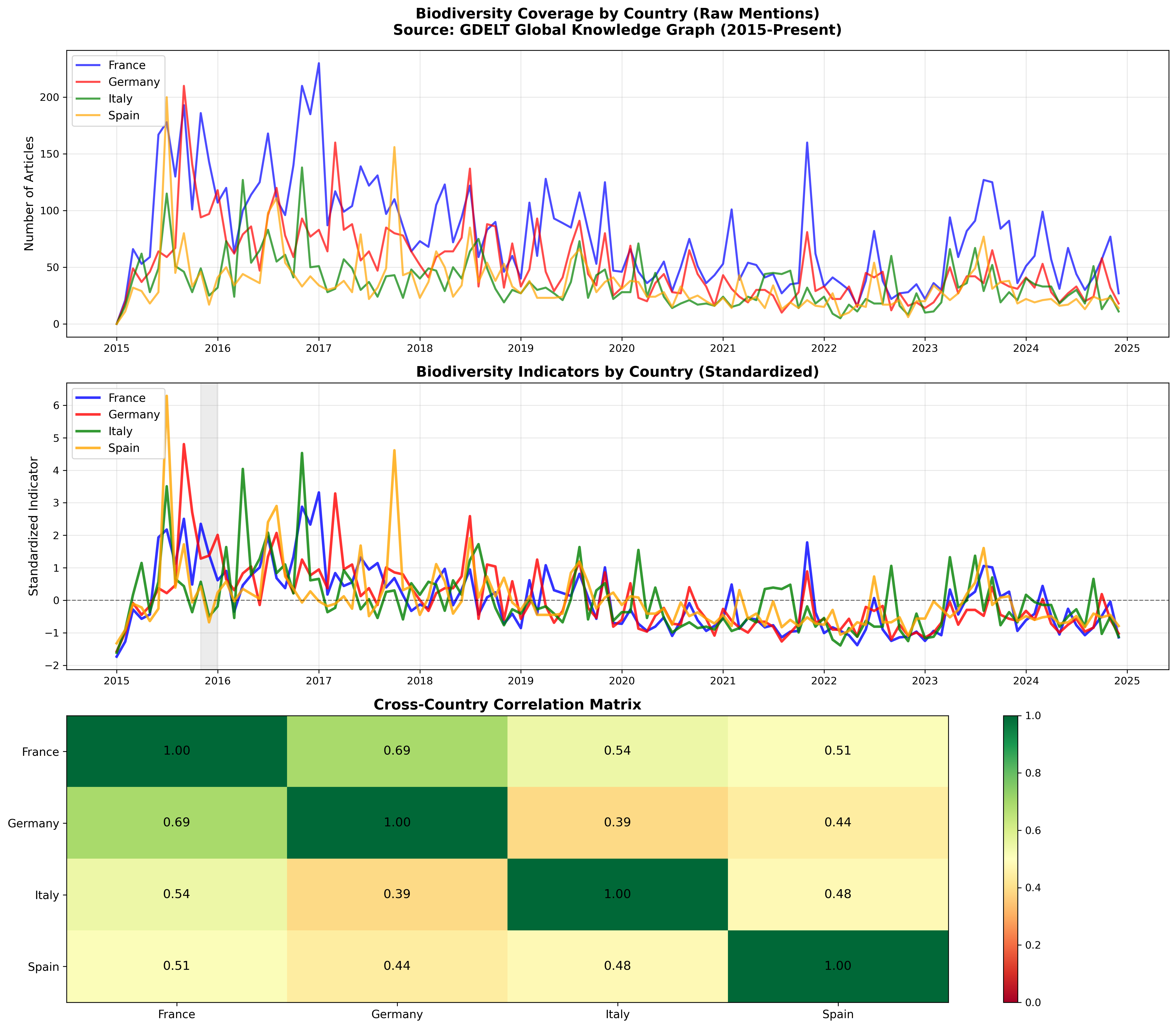This screenshot has width=1176, height=1028.
Task: Click the Italy column label under the matrix
Action: tap(617, 1014)
